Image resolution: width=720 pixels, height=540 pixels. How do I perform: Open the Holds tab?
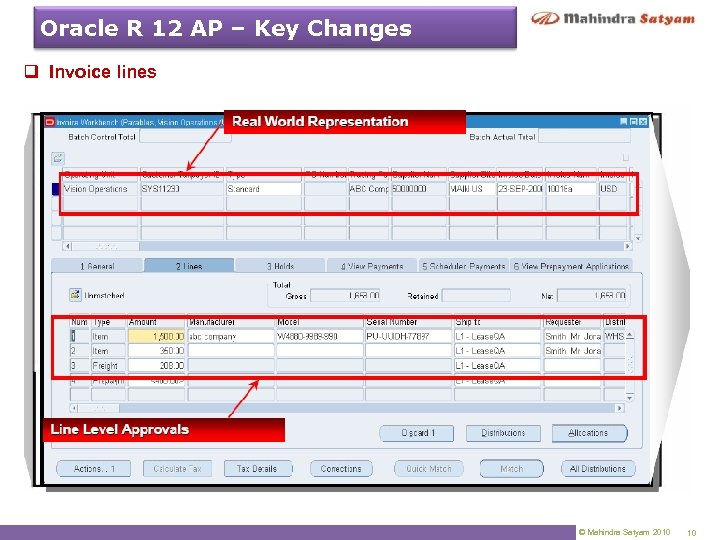280,266
